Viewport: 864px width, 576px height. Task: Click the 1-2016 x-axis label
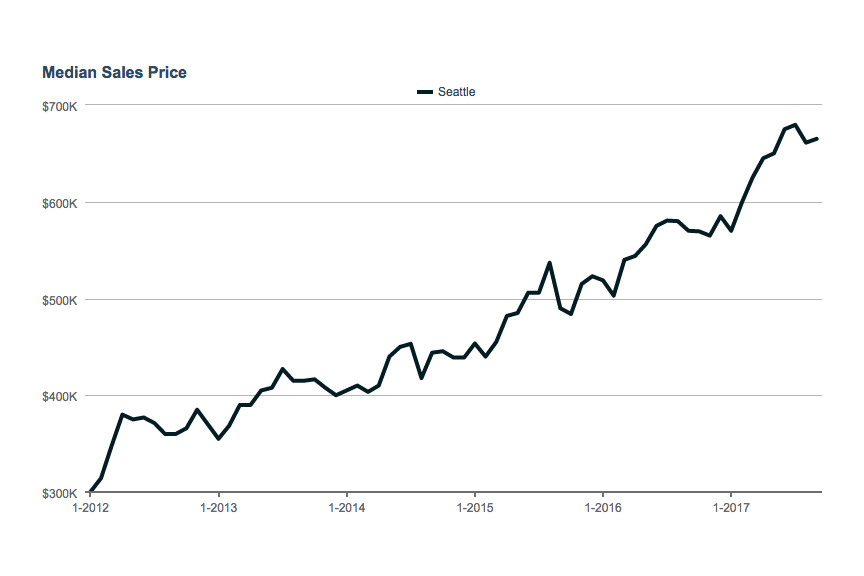602,508
